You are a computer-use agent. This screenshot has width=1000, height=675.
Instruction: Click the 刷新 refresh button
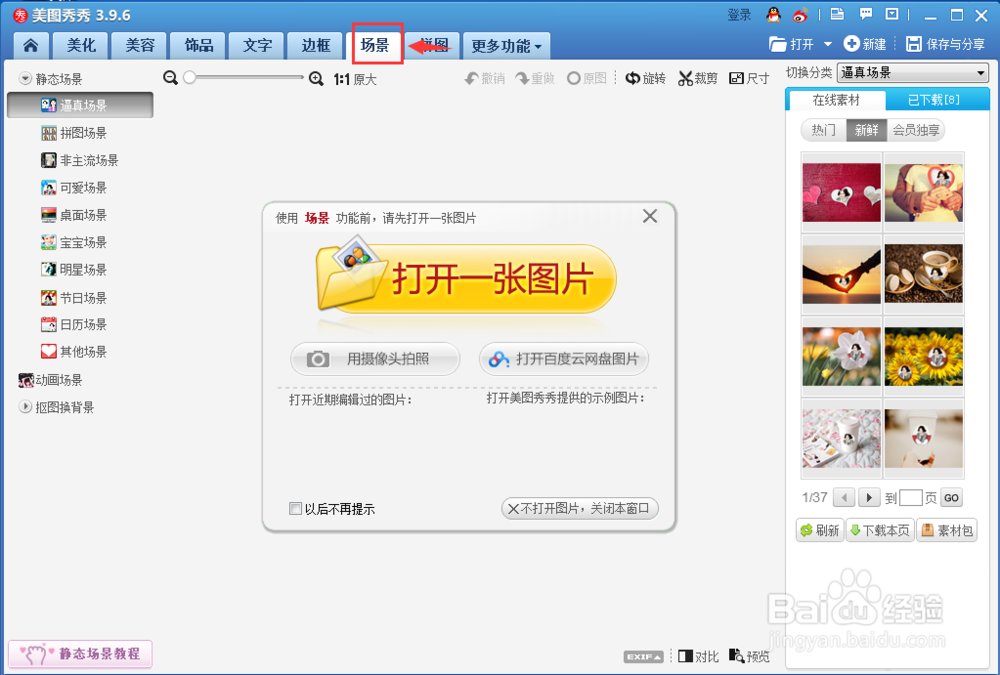[820, 530]
